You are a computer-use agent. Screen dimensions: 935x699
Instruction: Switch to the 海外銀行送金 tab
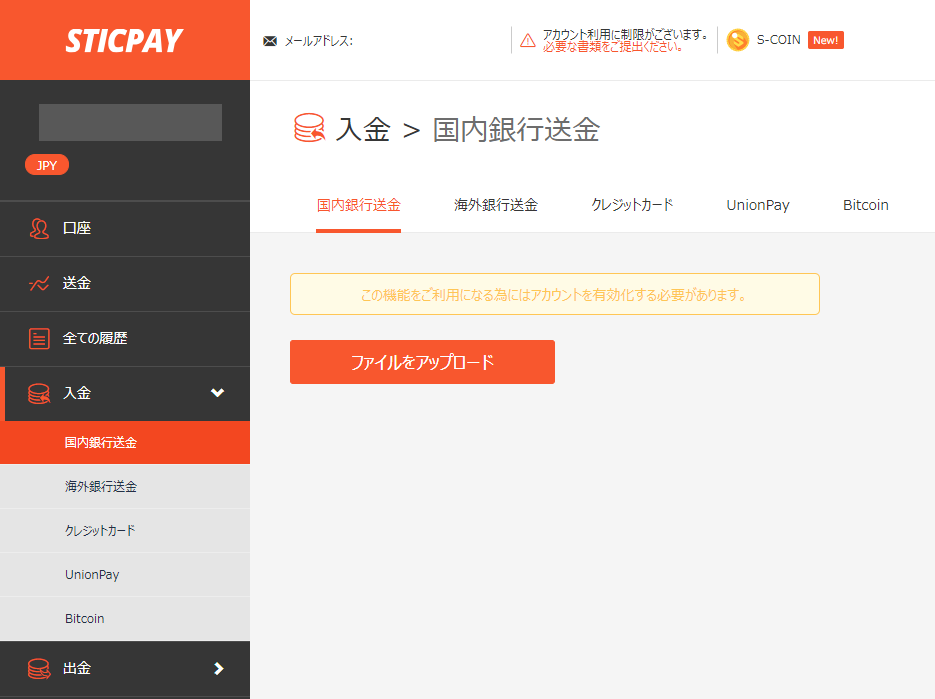pos(496,205)
